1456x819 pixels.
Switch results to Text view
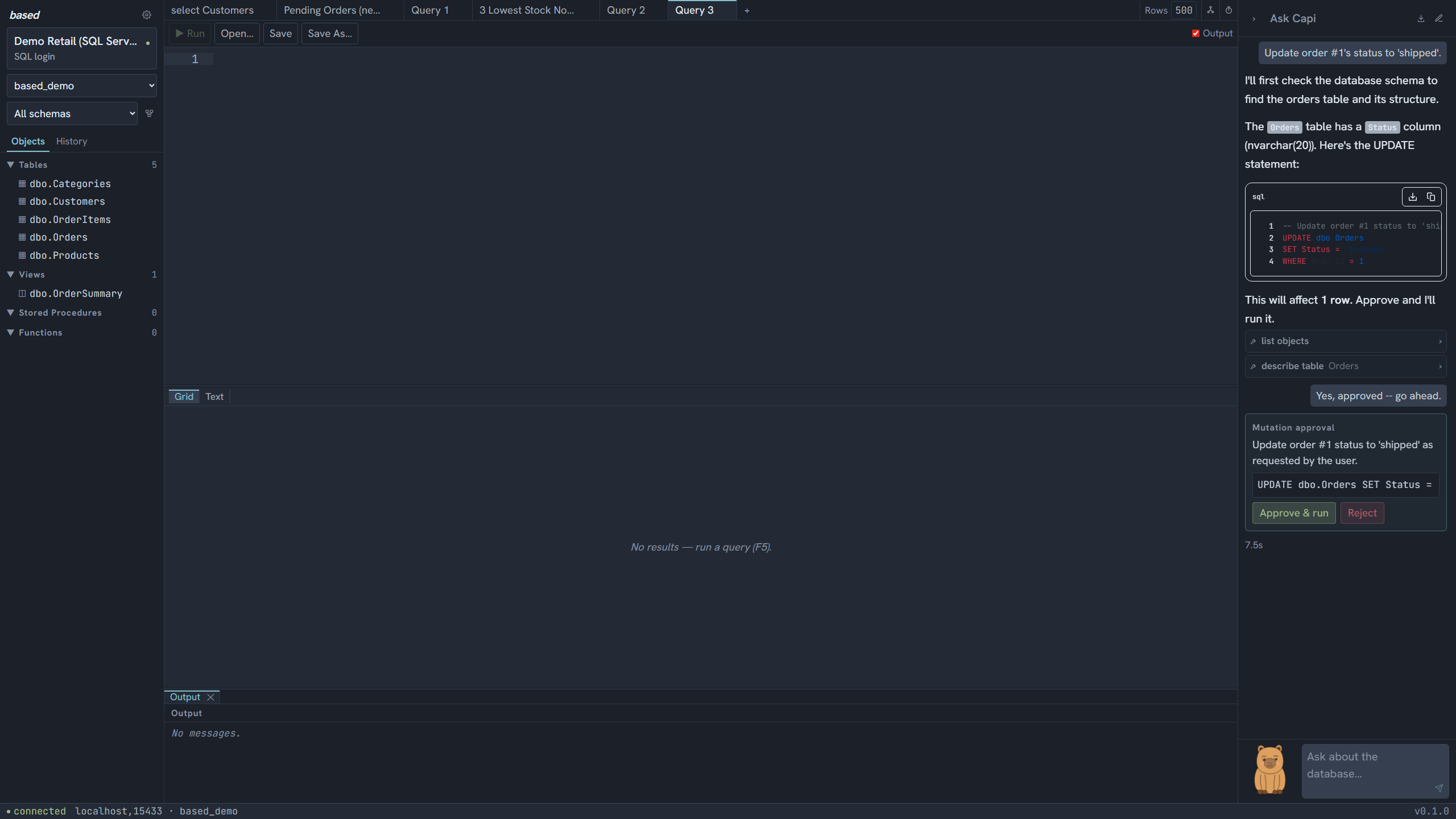point(214,396)
